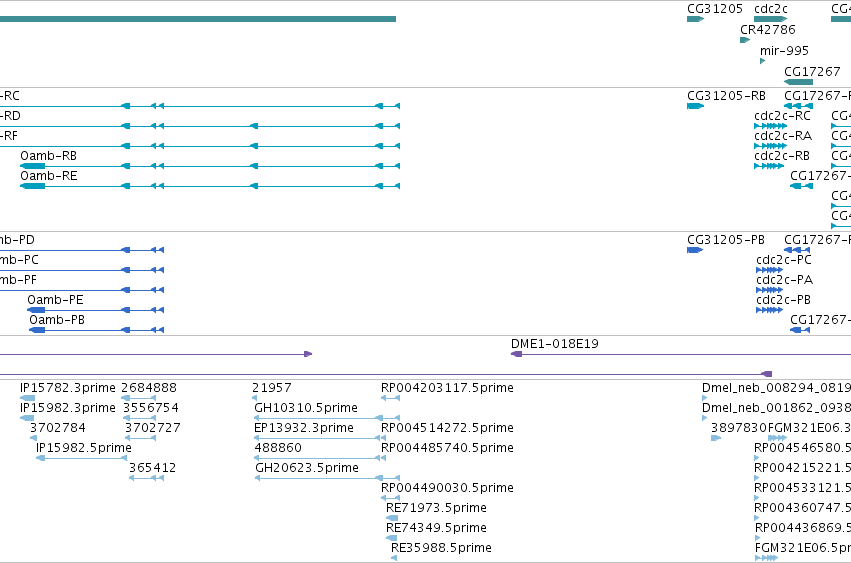Click the RP004533121 EST label

pyautogui.click(x=802, y=488)
